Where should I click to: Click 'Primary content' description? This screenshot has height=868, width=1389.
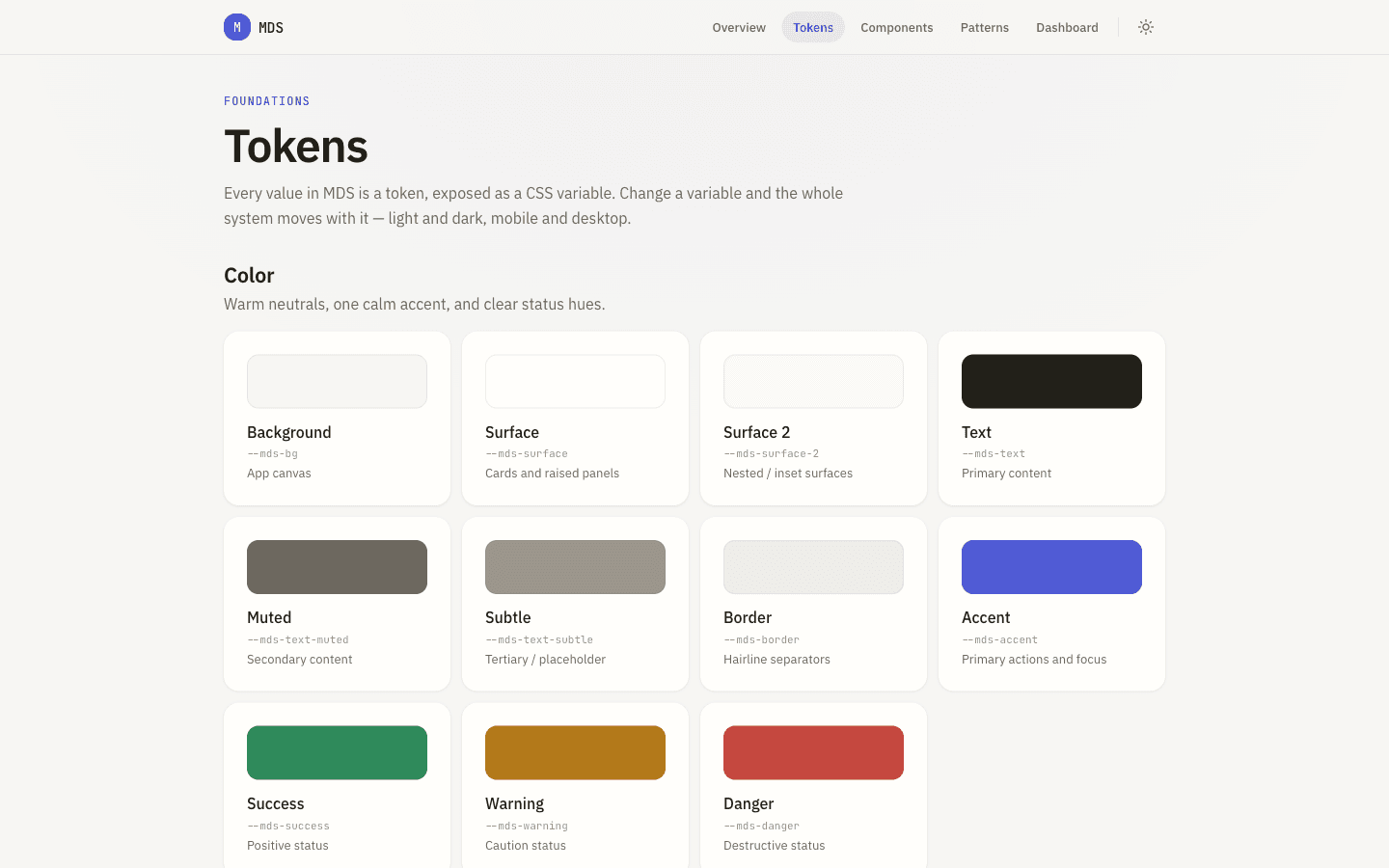pyautogui.click(x=1006, y=474)
